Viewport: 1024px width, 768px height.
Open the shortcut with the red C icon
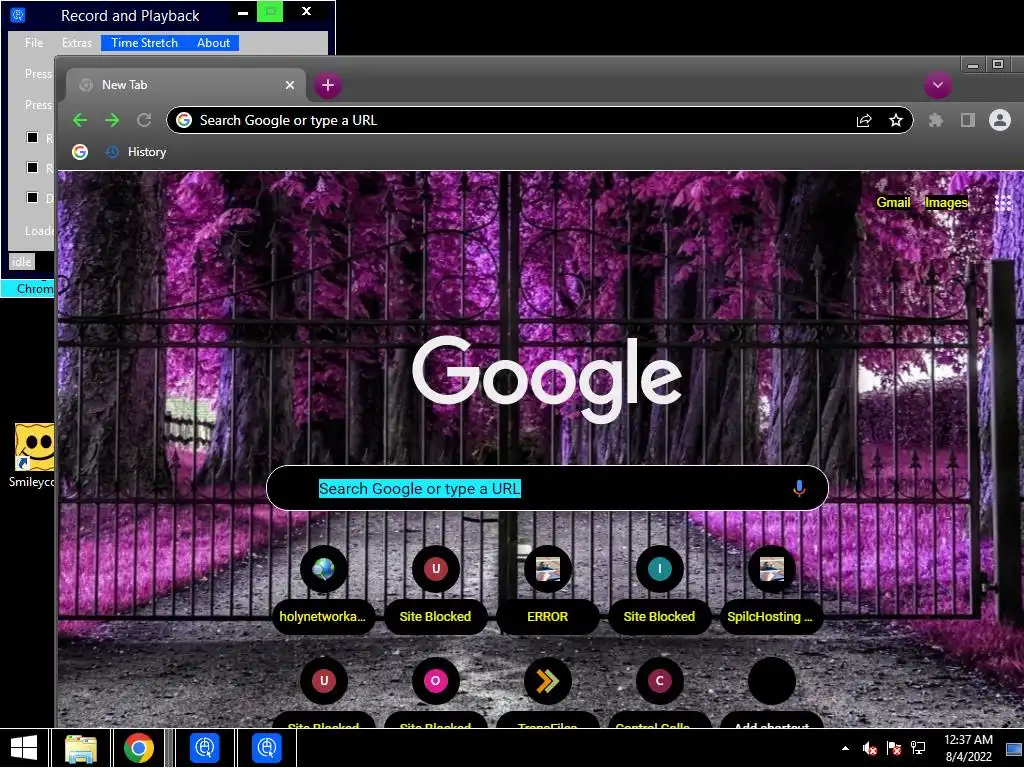click(660, 681)
